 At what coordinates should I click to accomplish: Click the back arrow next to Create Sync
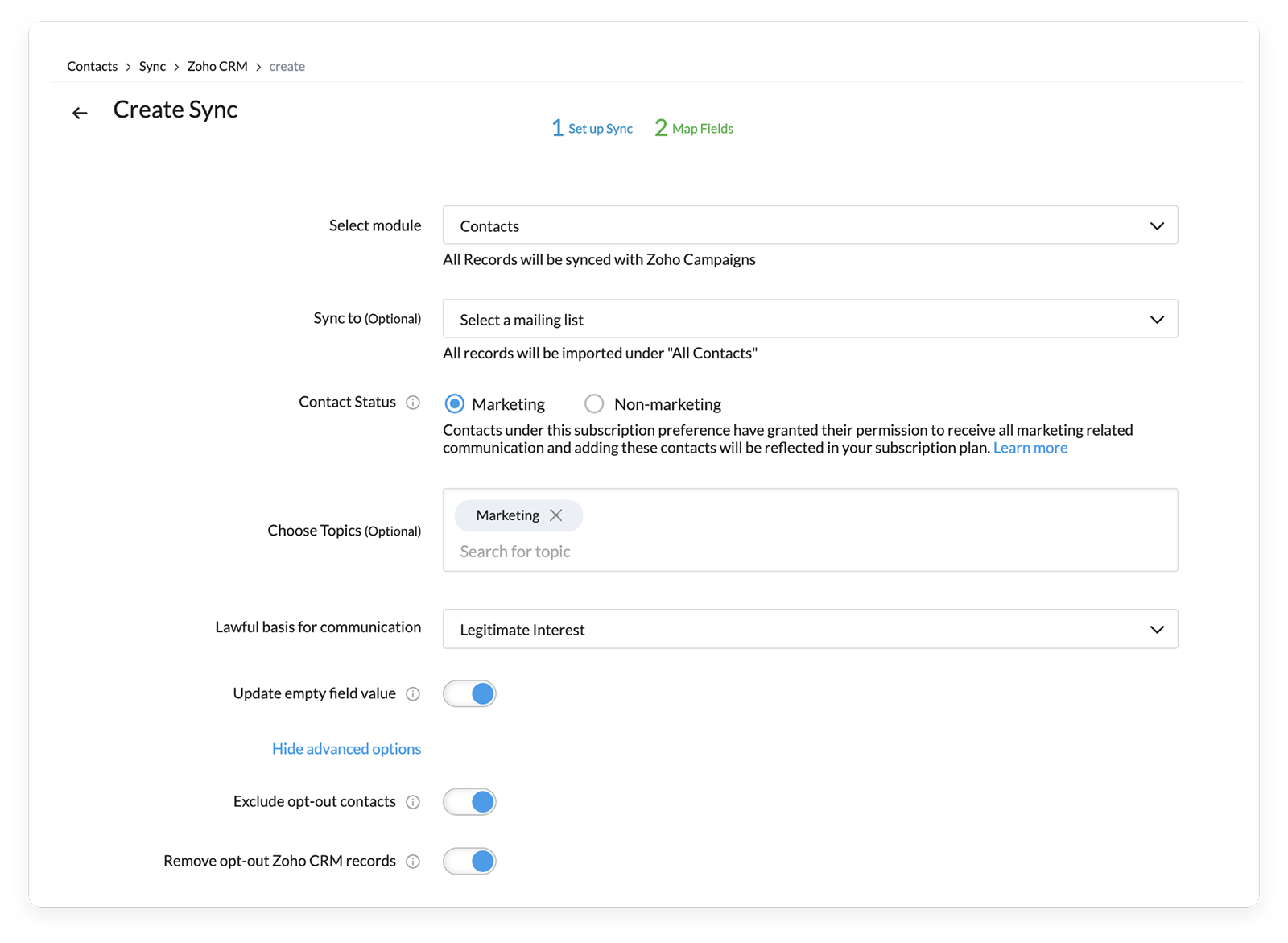click(x=80, y=113)
